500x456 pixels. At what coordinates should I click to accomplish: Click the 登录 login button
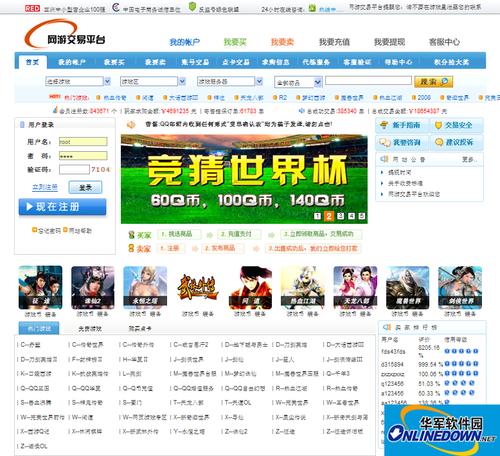click(x=85, y=188)
